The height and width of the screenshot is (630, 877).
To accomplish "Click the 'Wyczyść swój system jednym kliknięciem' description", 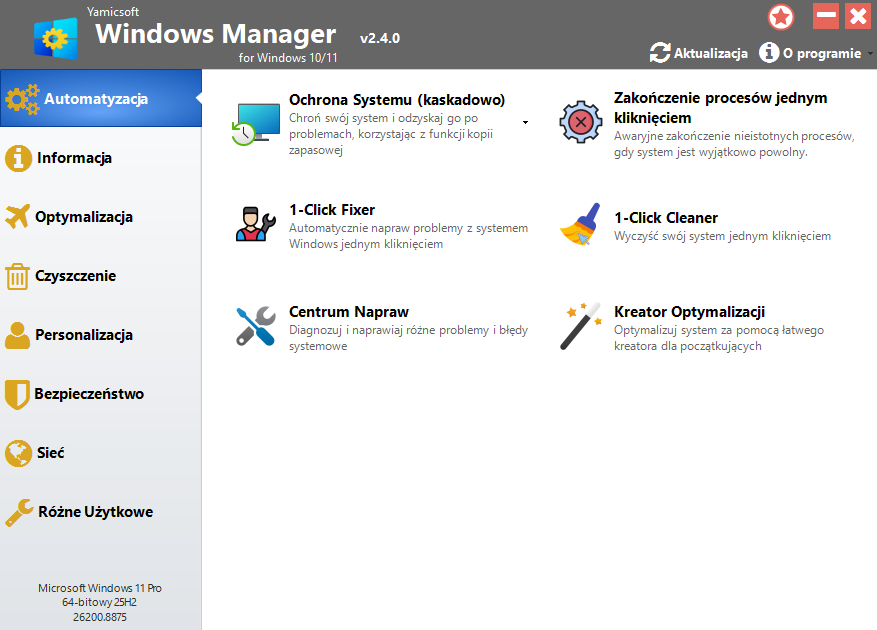I will point(723,236).
